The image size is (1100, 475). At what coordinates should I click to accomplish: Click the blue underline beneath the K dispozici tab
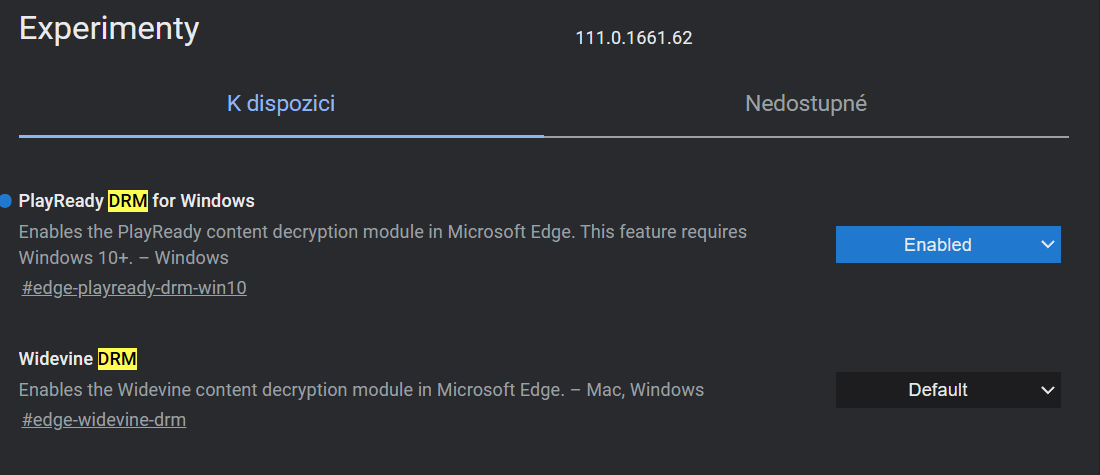click(281, 135)
